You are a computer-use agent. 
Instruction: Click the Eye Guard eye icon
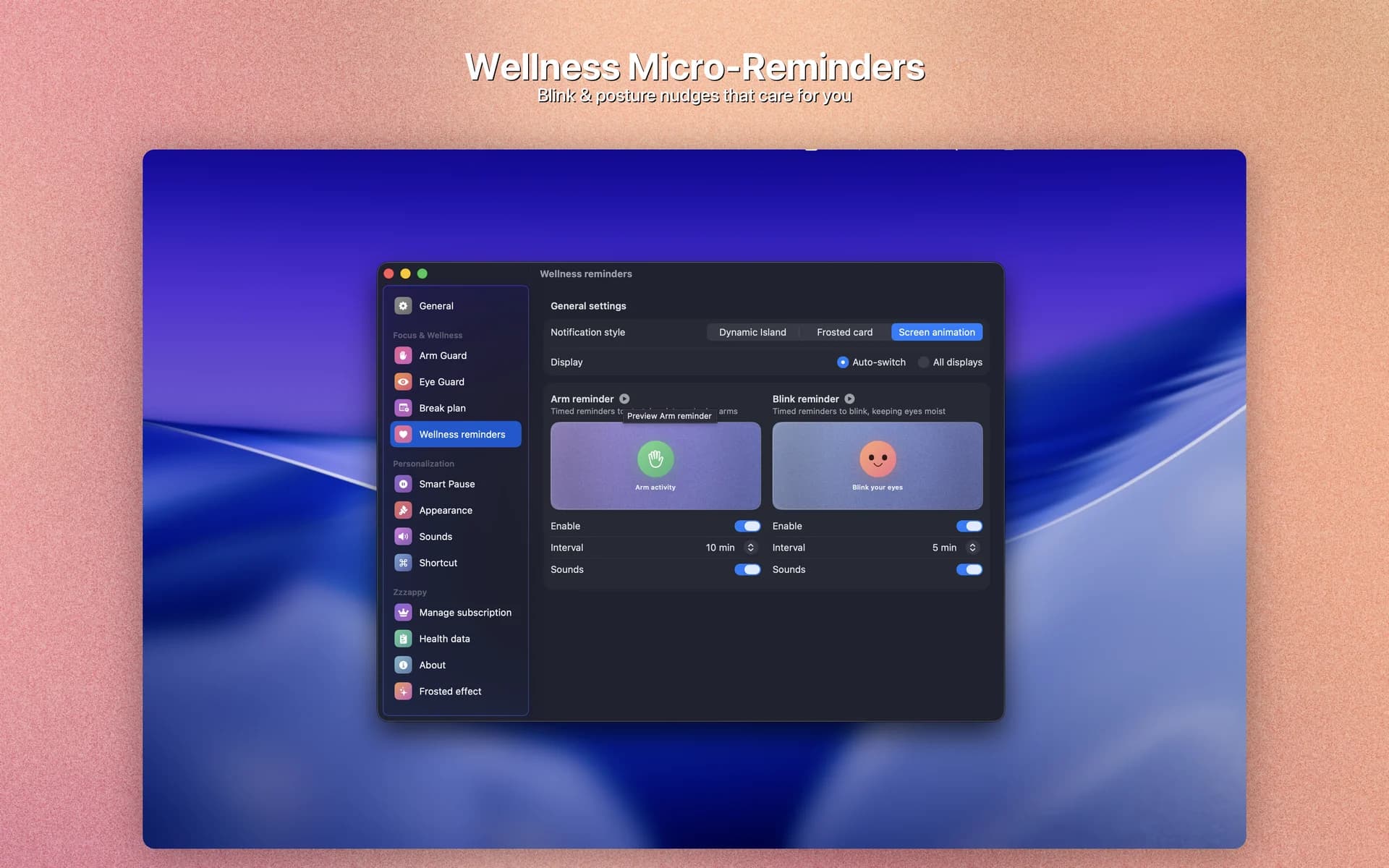403,382
